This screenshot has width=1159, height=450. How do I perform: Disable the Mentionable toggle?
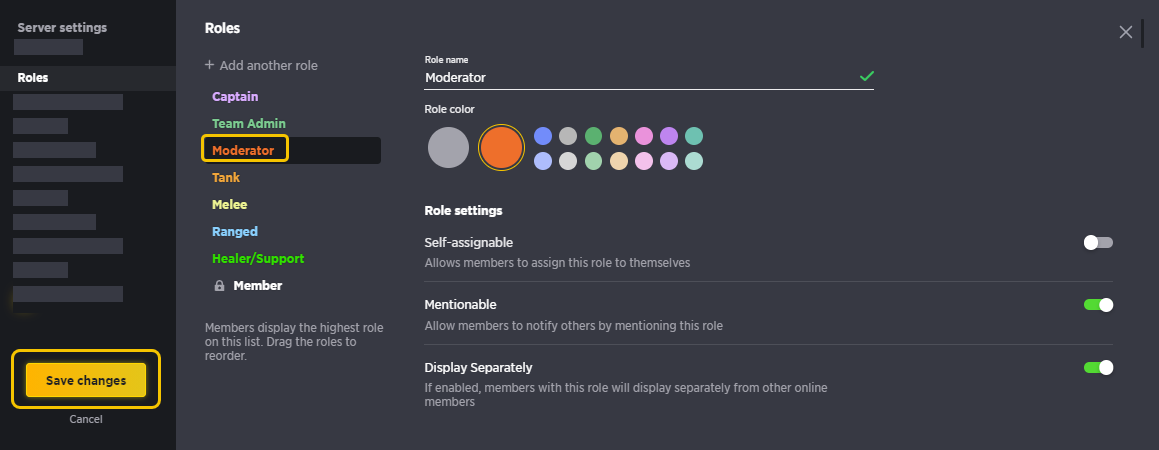pyautogui.click(x=1098, y=304)
